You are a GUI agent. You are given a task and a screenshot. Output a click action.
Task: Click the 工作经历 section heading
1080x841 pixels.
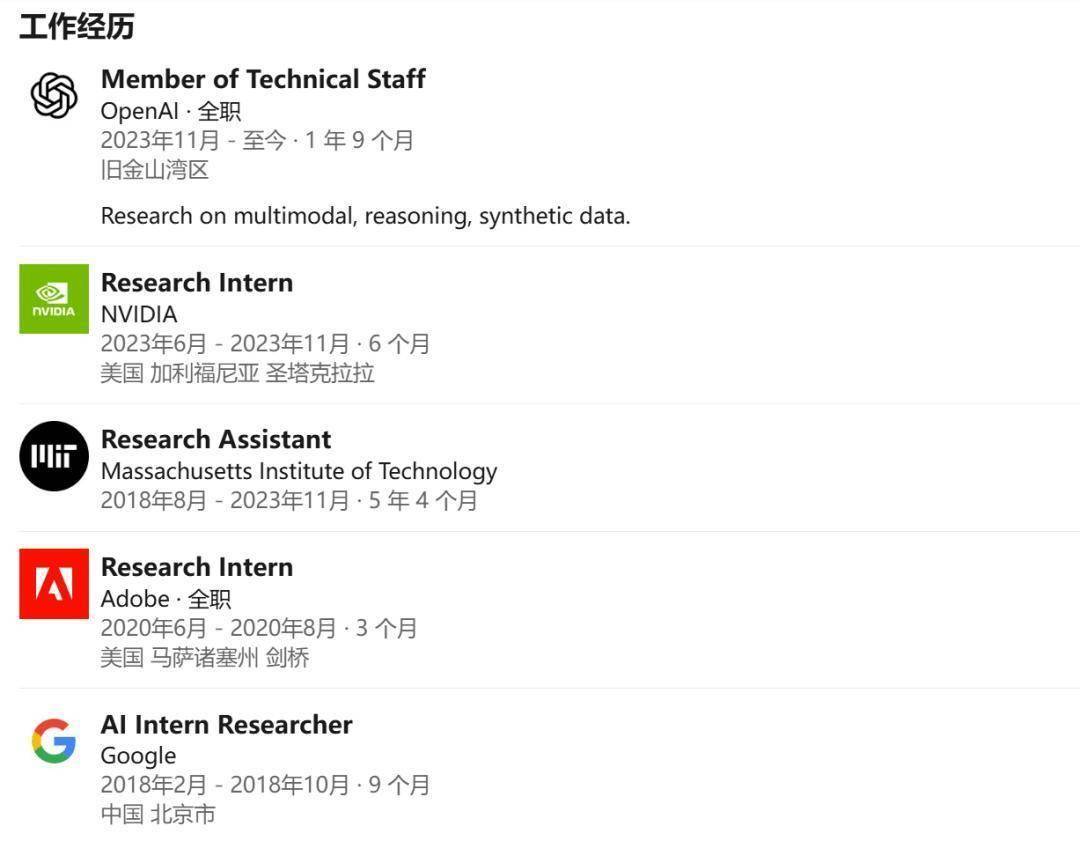point(76,26)
